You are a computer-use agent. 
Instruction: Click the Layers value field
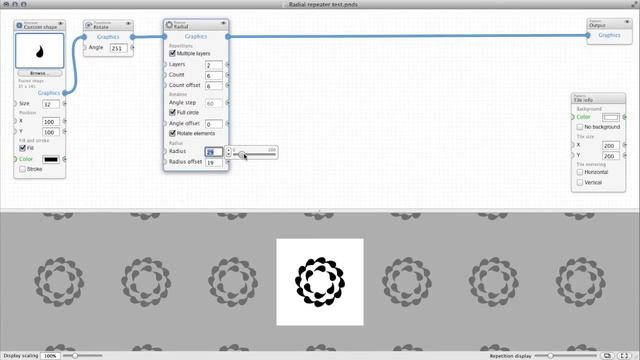[214, 65]
